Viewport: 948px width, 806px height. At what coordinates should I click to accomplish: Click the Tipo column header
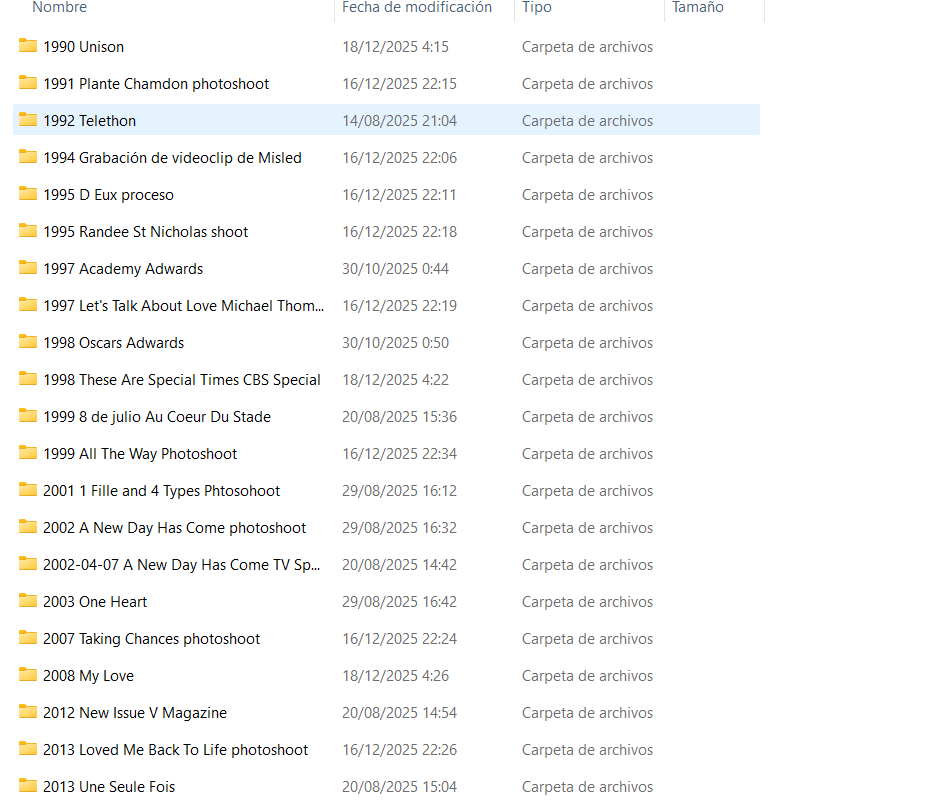pyautogui.click(x=537, y=8)
